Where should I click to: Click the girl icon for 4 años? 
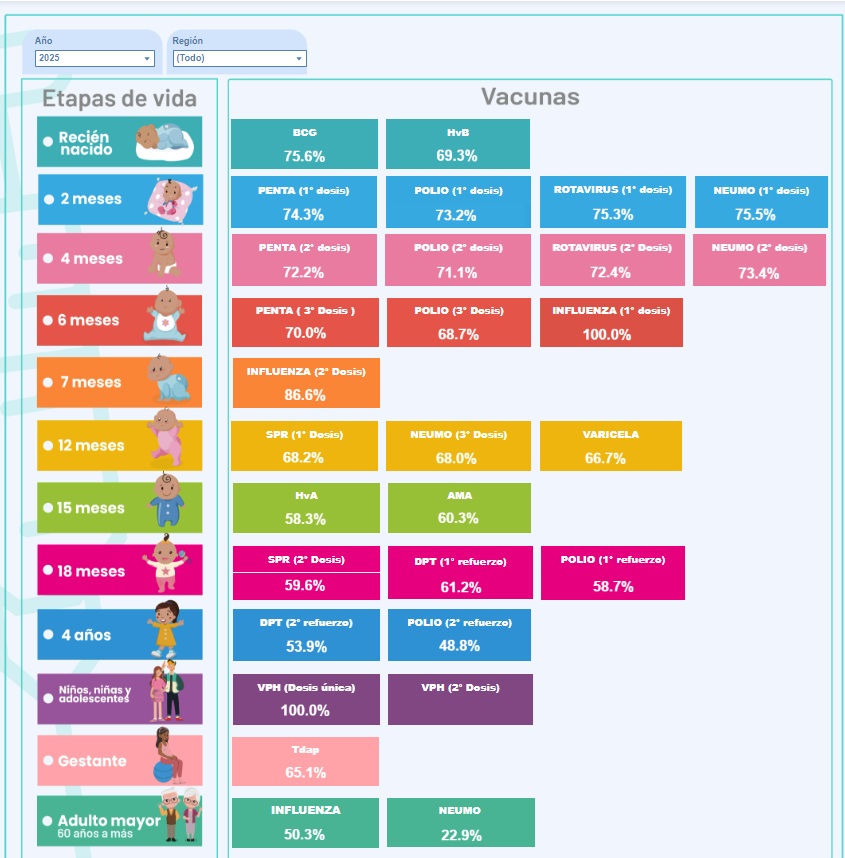click(165, 629)
